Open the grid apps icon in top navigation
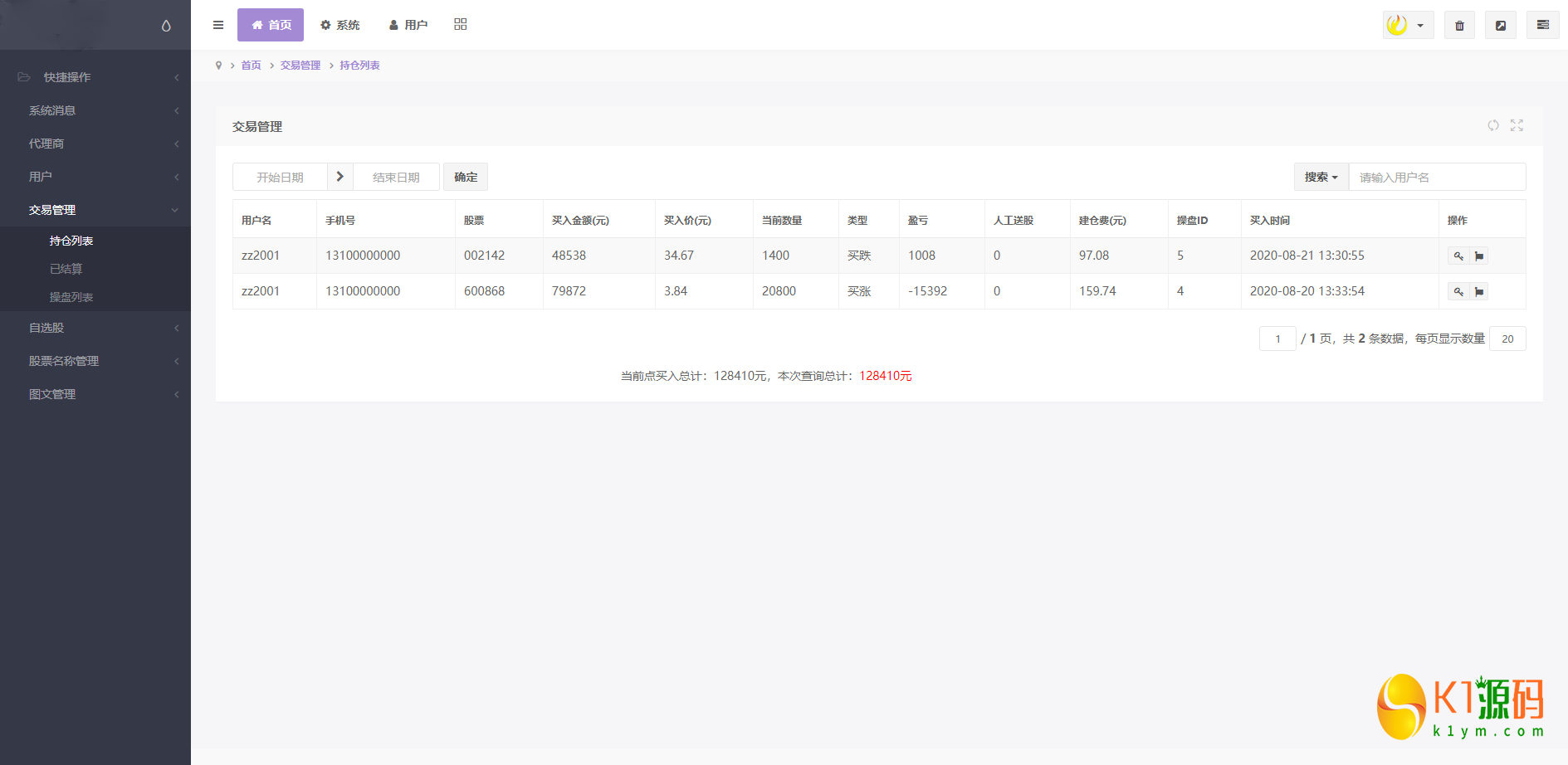Image resolution: width=1568 pixels, height=765 pixels. [461, 25]
